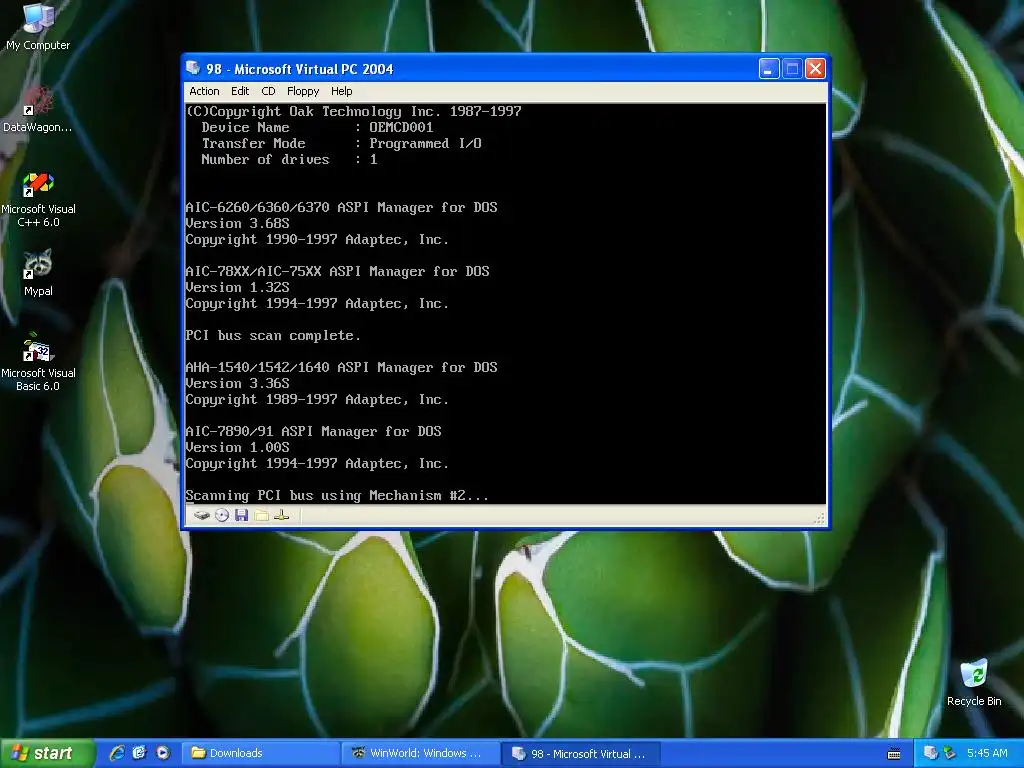Click the second system tray icon
Screen dimensions: 1024x768
(950, 753)
